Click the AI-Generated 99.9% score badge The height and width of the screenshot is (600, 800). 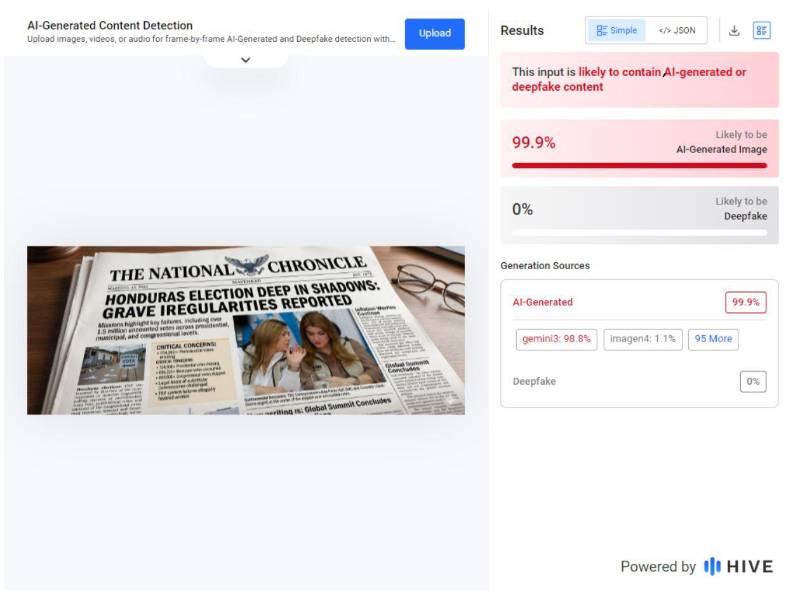[745, 302]
